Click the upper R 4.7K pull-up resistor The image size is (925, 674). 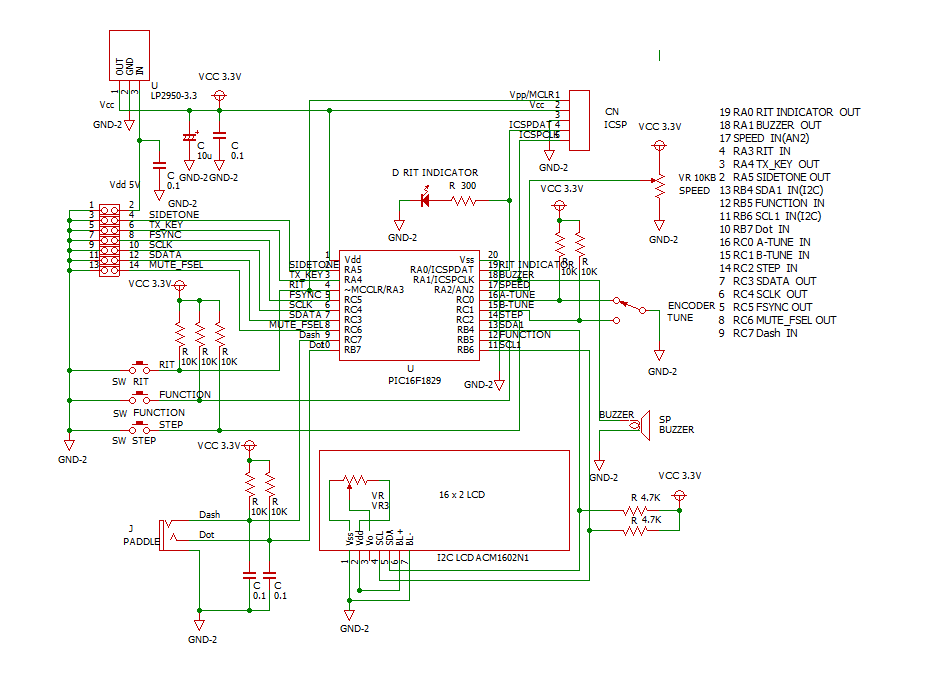click(635, 511)
